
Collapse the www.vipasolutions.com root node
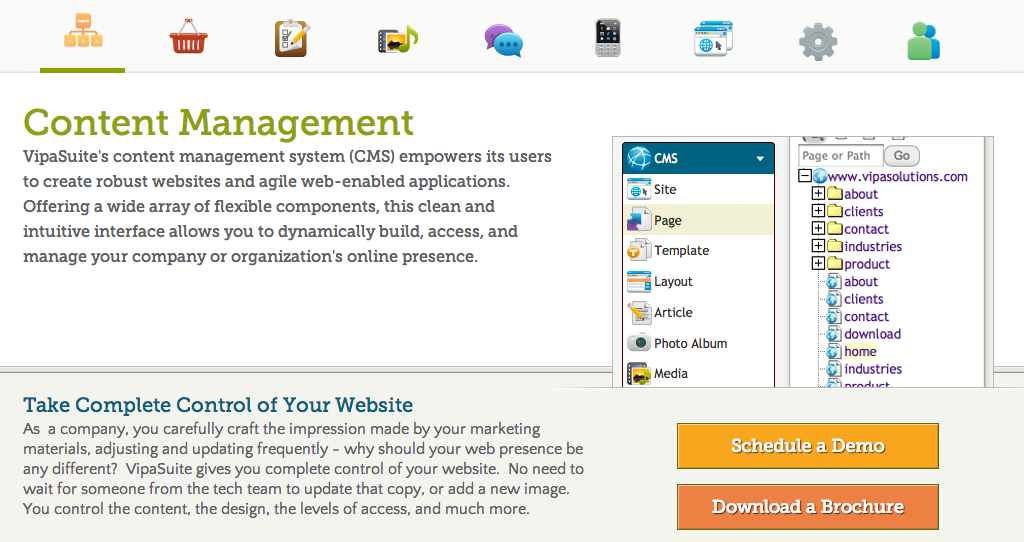(804, 177)
